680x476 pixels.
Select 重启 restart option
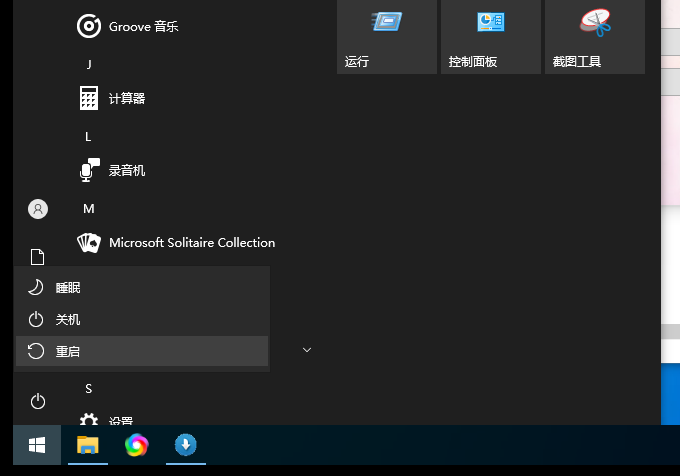142,351
